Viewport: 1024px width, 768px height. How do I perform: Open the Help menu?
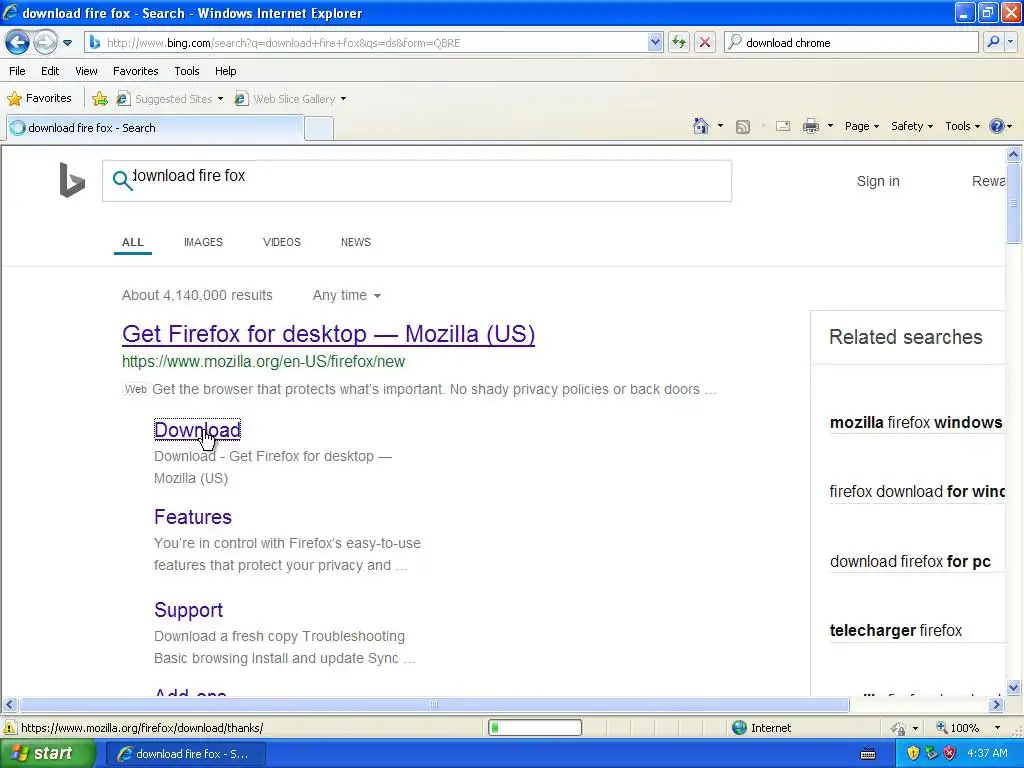[x=225, y=71]
